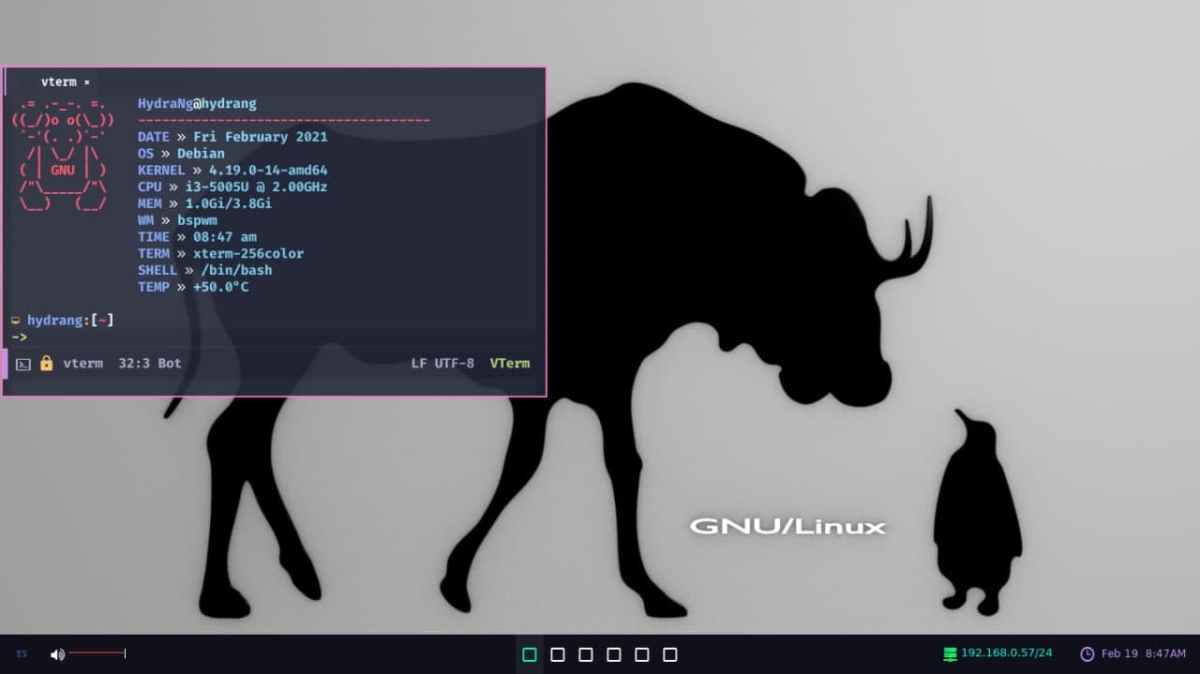1200x674 pixels.
Task: Open the clock icon beside Feb 19
Action: (x=1086, y=654)
